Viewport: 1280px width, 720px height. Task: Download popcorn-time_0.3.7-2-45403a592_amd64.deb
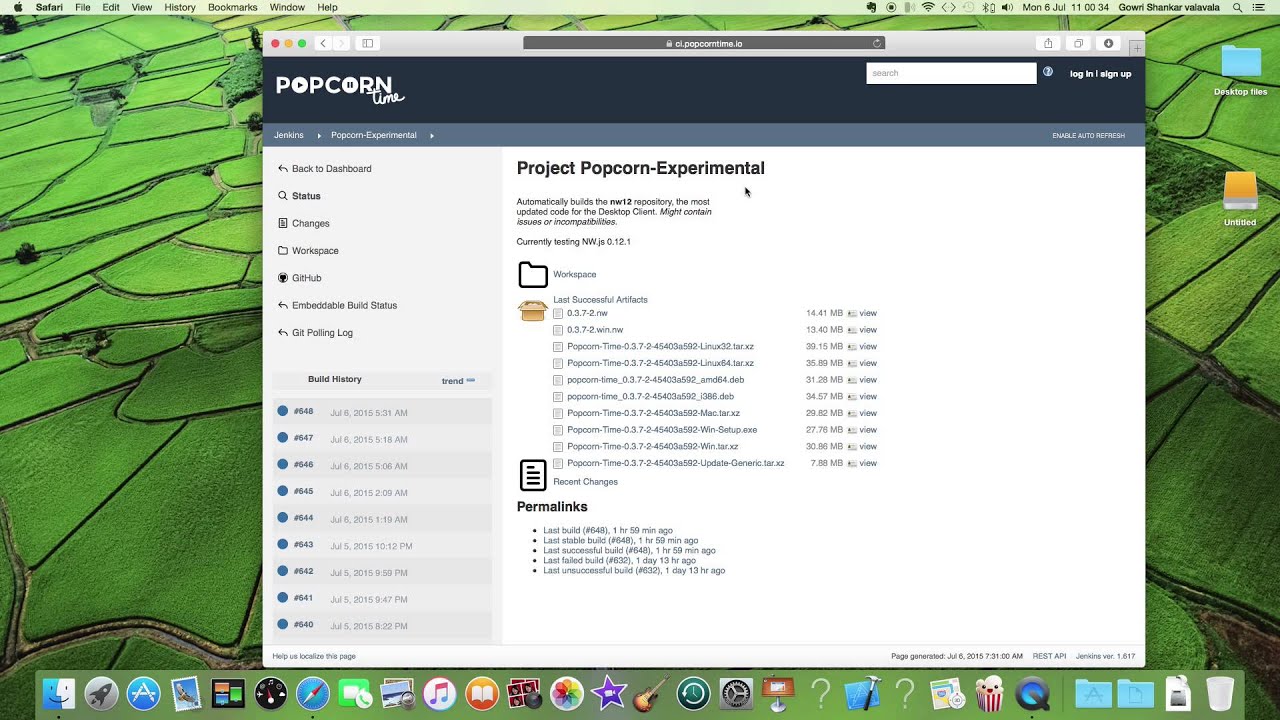tap(655, 380)
